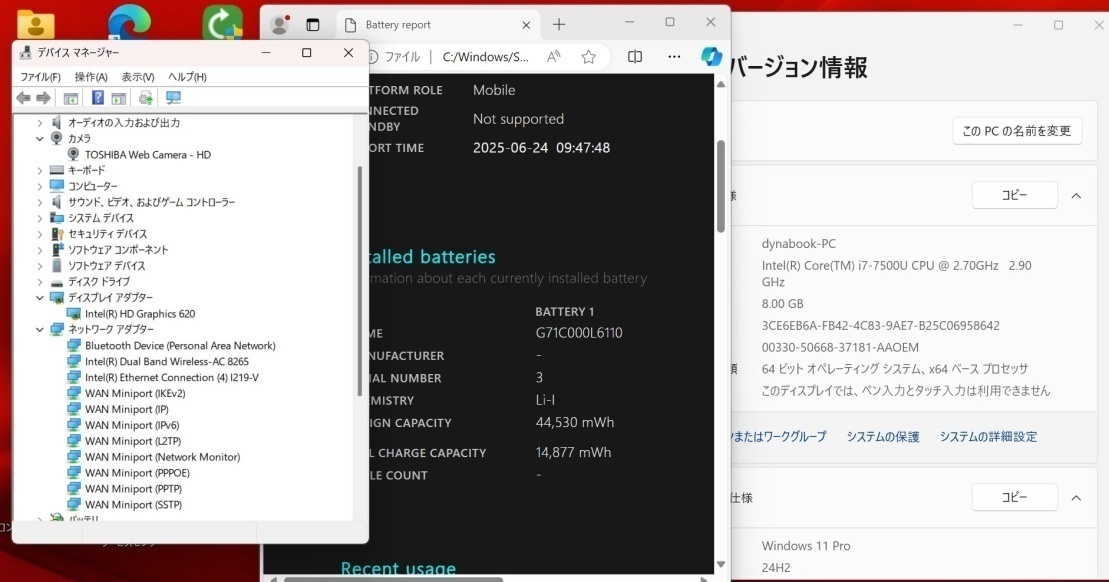Expand the オーディオの入力および出力 node
The image size is (1109, 582).
pyautogui.click(x=40, y=123)
